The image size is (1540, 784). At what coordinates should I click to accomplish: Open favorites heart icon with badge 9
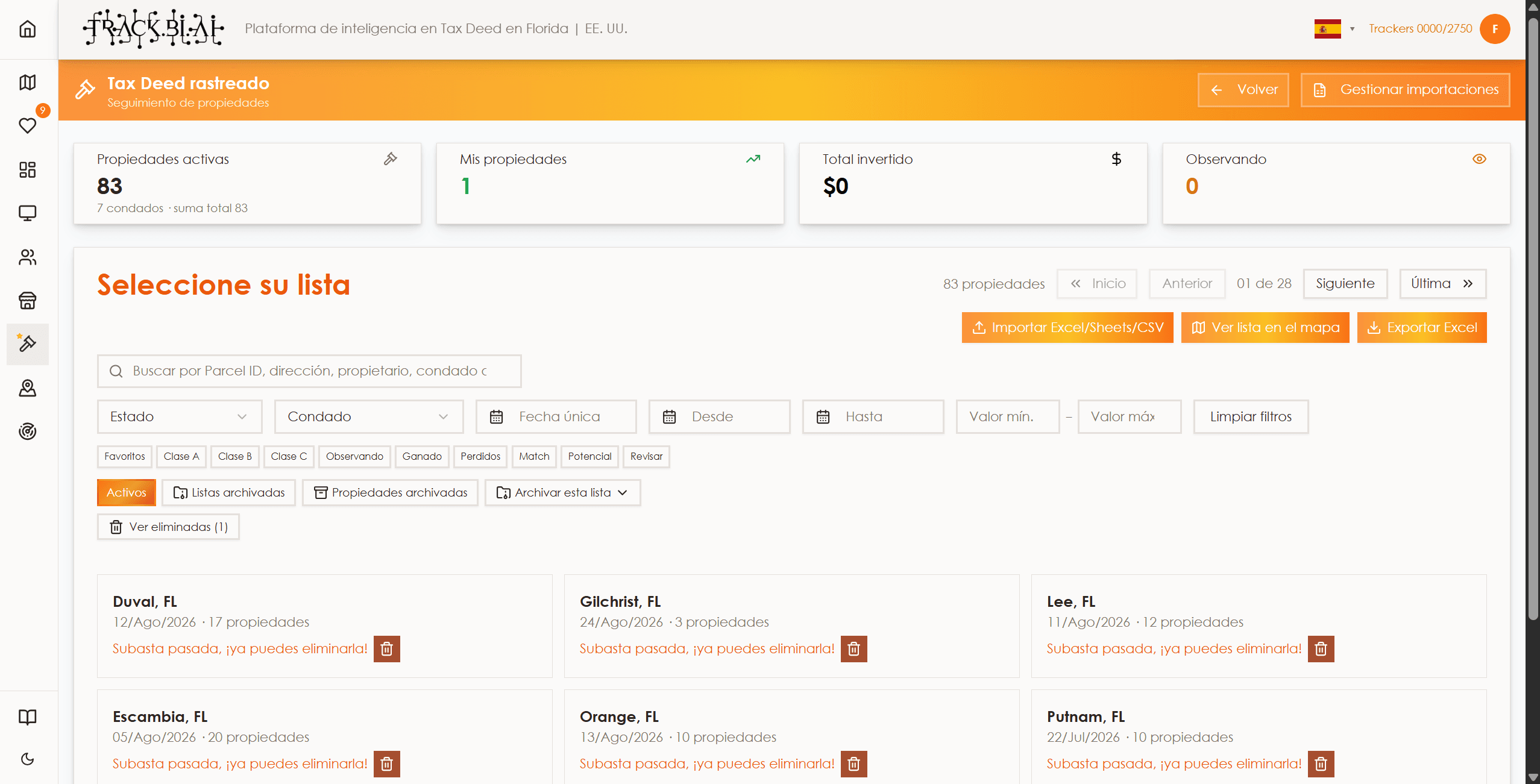28,125
